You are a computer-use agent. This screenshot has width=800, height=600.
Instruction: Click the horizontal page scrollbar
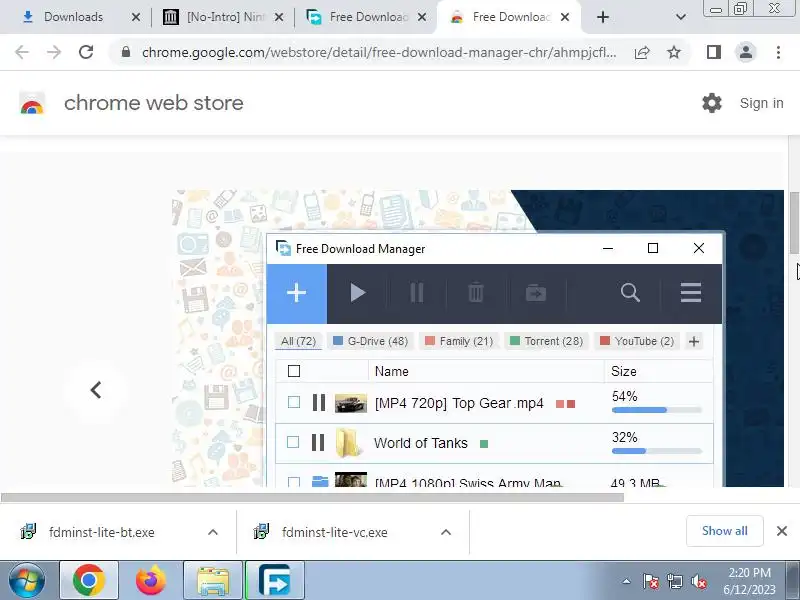click(x=312, y=497)
